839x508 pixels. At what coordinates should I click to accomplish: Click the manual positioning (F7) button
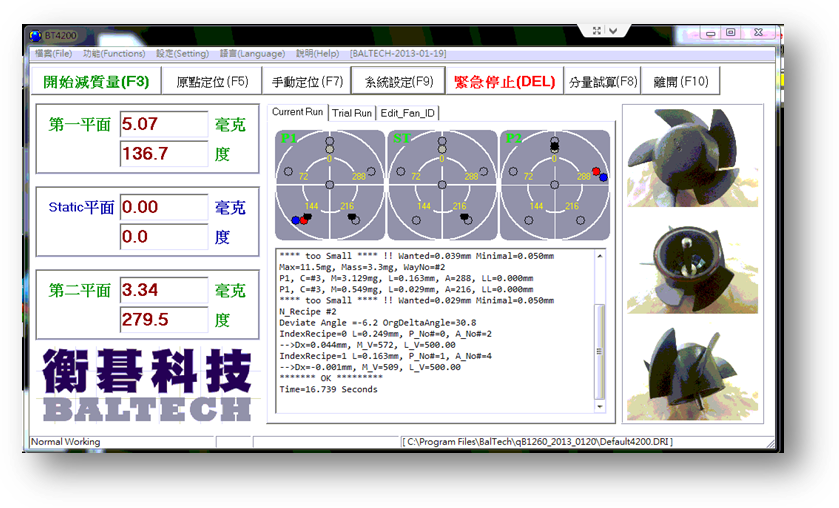point(308,82)
